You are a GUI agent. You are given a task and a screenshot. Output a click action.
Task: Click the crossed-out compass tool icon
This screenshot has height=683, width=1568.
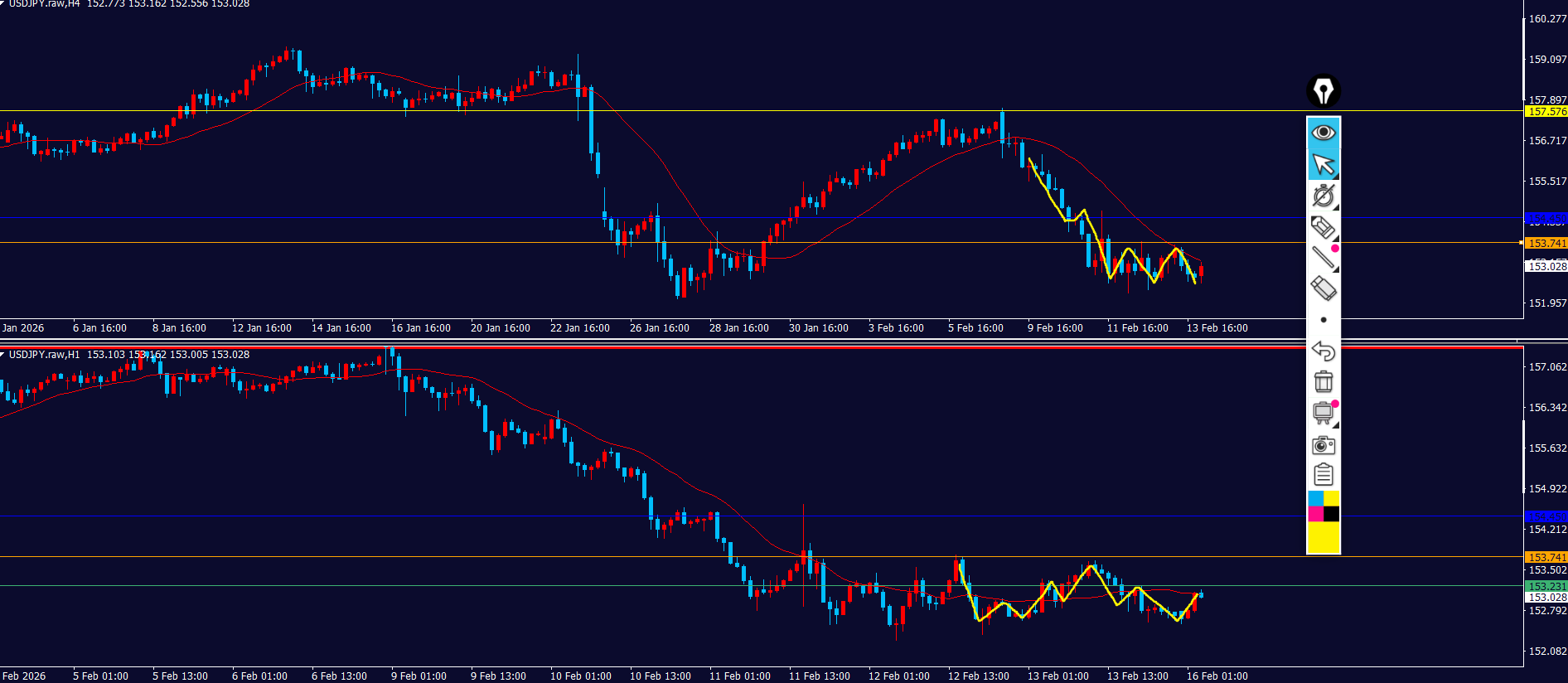(1324, 196)
